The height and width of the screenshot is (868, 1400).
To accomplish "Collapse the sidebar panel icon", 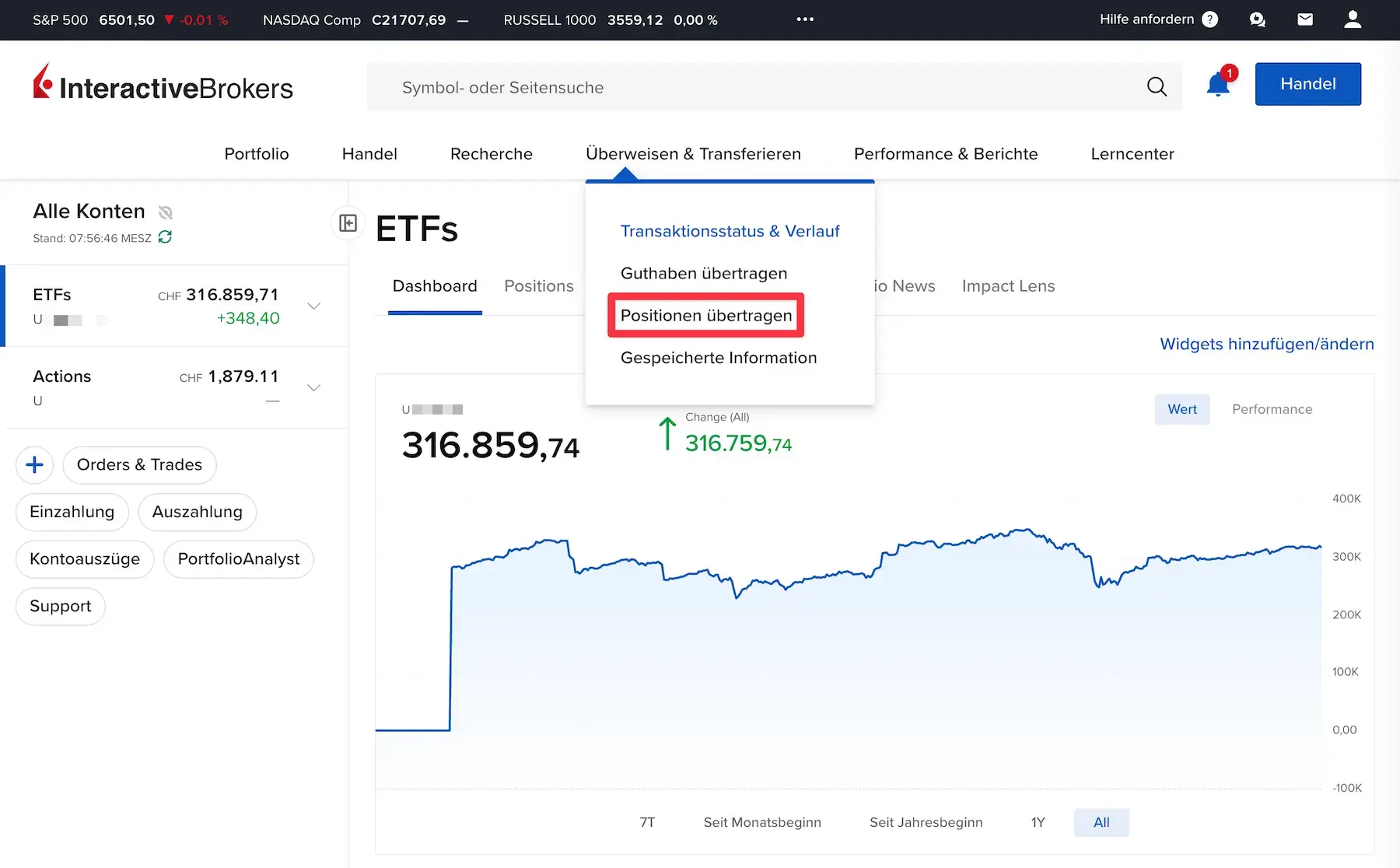I will tap(348, 224).
